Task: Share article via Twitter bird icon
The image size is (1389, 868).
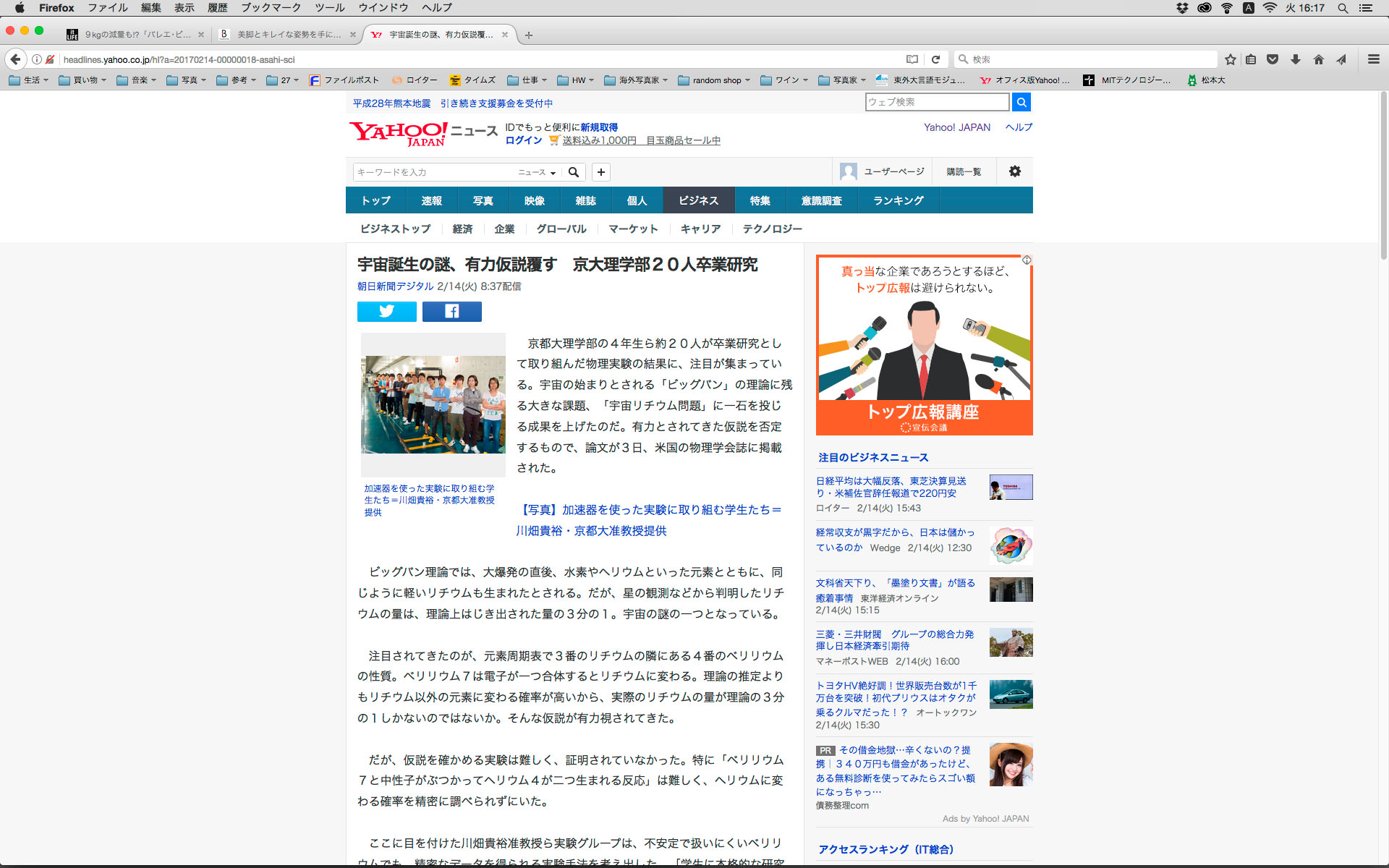Action: tap(386, 312)
